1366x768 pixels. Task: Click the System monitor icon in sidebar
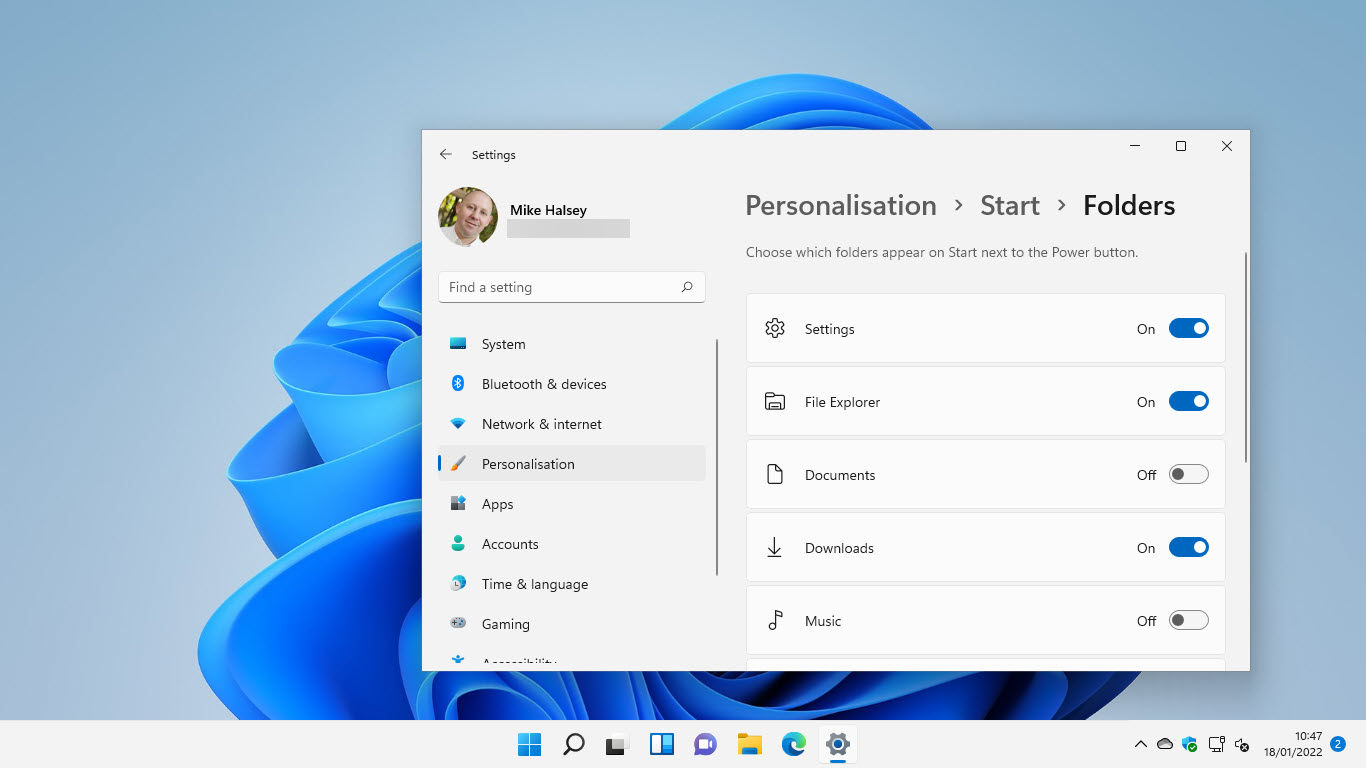[458, 344]
